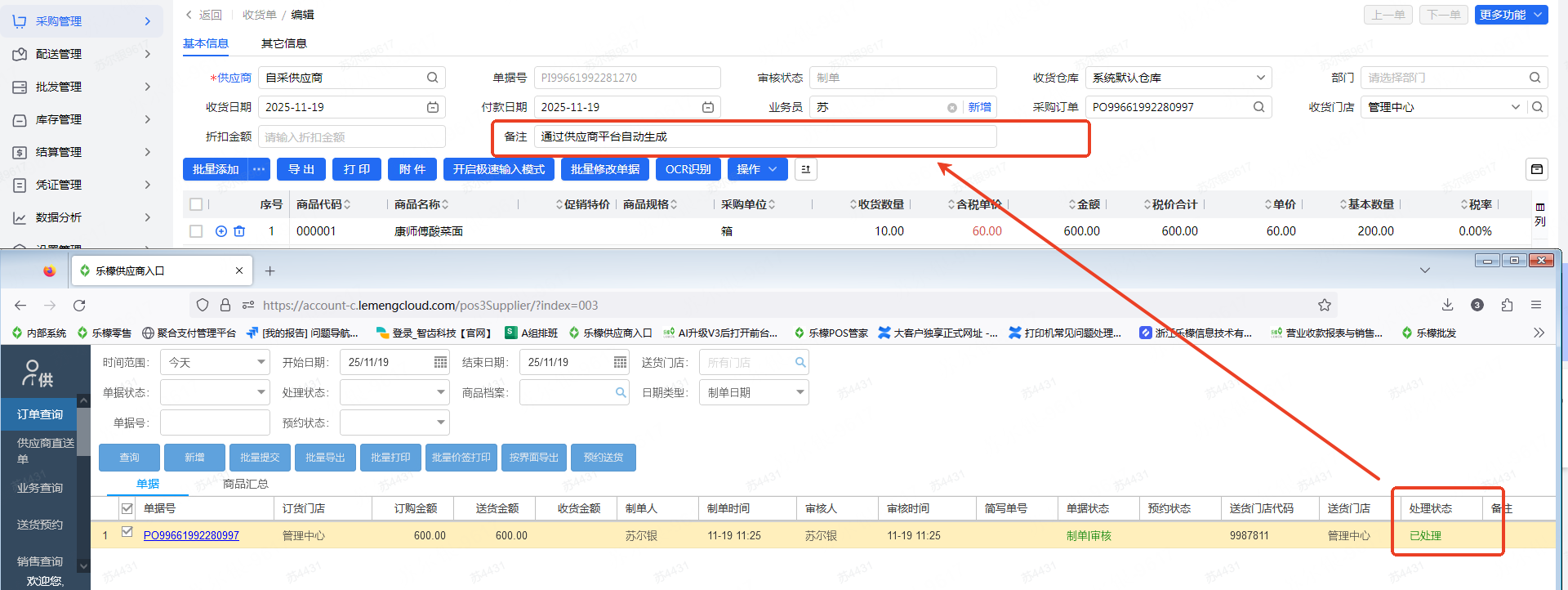Click the 部门 field search icon
This screenshot has height=590, width=1568.
click(x=1535, y=78)
